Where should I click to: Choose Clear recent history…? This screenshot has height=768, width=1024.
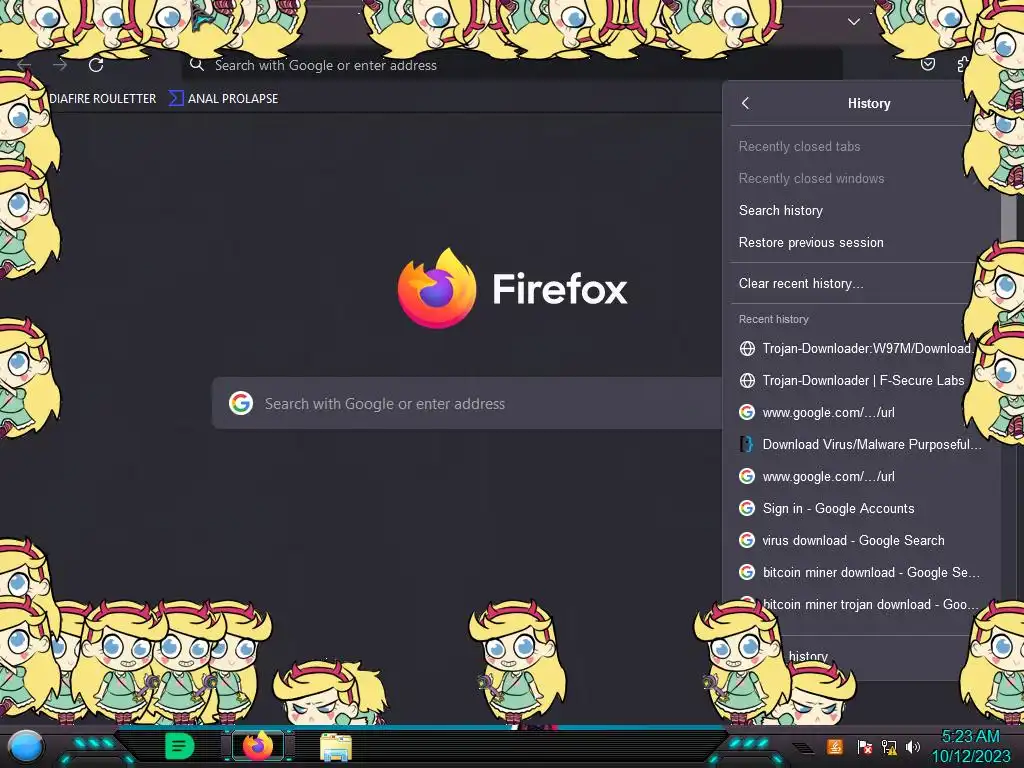coord(801,283)
